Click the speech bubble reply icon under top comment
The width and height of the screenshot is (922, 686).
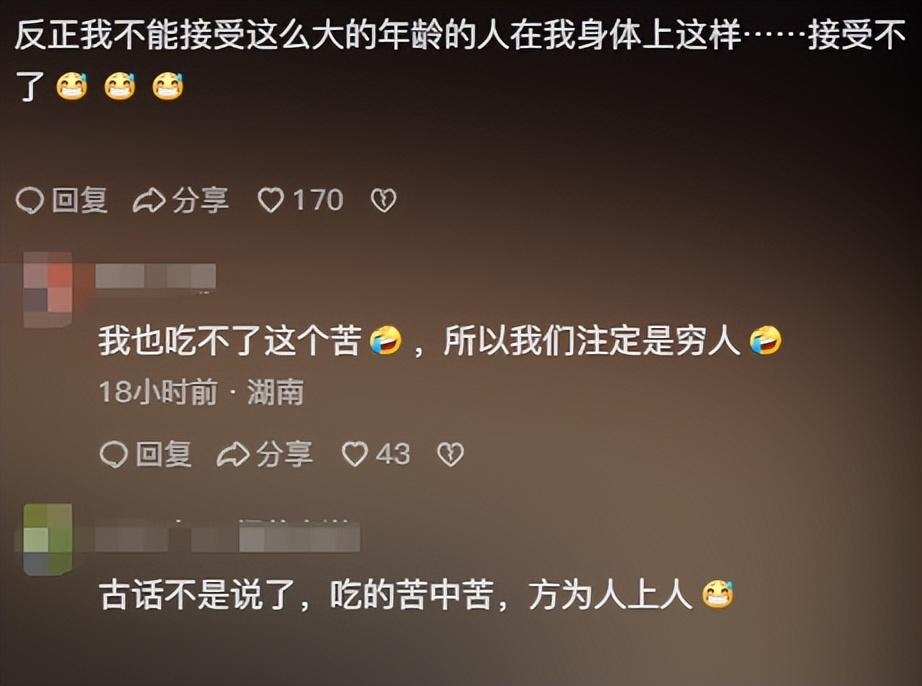(x=29, y=200)
